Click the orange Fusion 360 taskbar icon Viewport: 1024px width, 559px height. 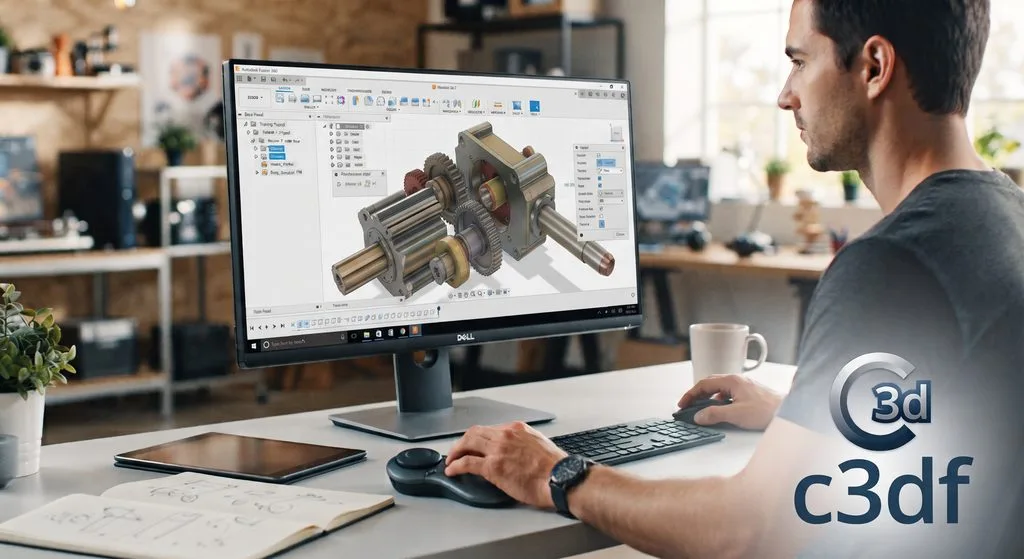415,330
